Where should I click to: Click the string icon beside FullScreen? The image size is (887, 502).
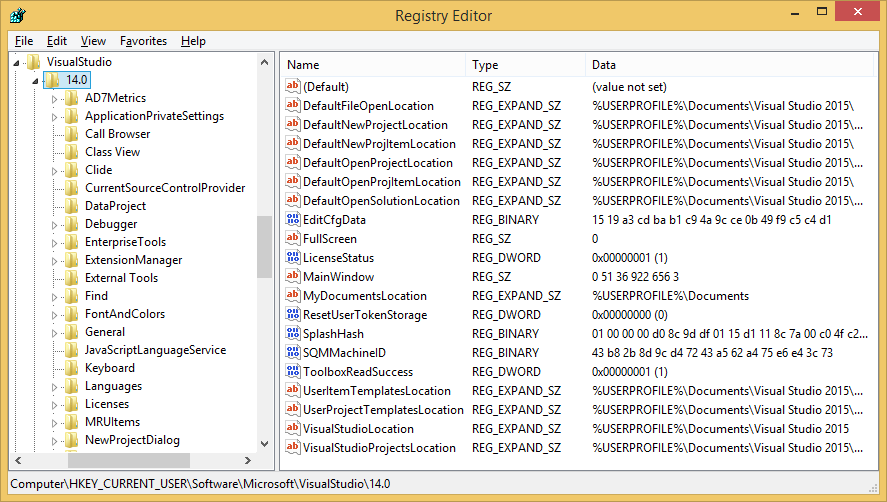[x=292, y=238]
